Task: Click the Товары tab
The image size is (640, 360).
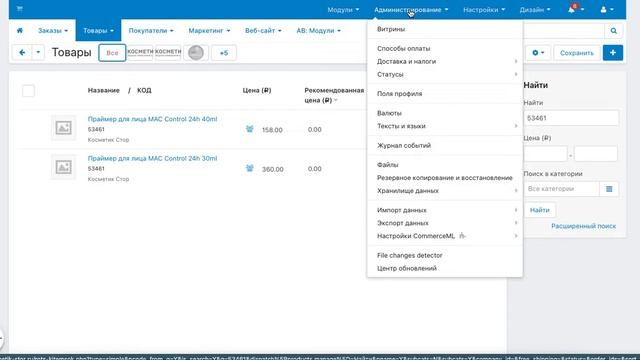Action: (98, 31)
